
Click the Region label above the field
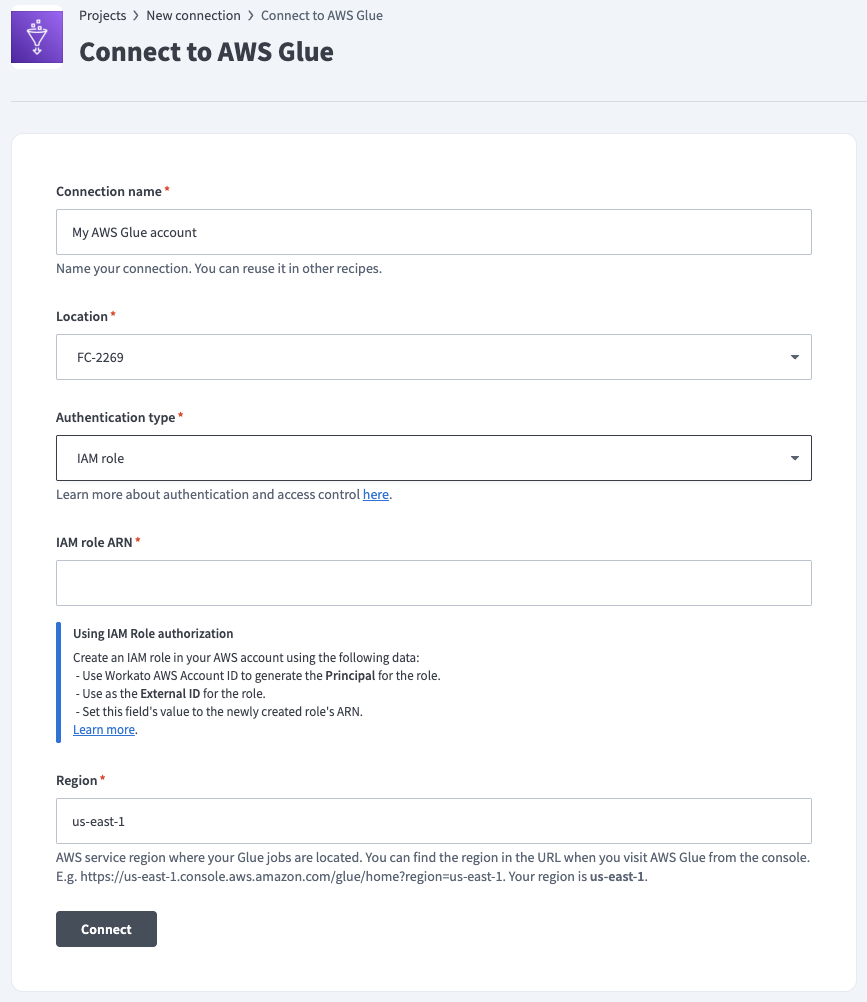pyautogui.click(x=77, y=780)
